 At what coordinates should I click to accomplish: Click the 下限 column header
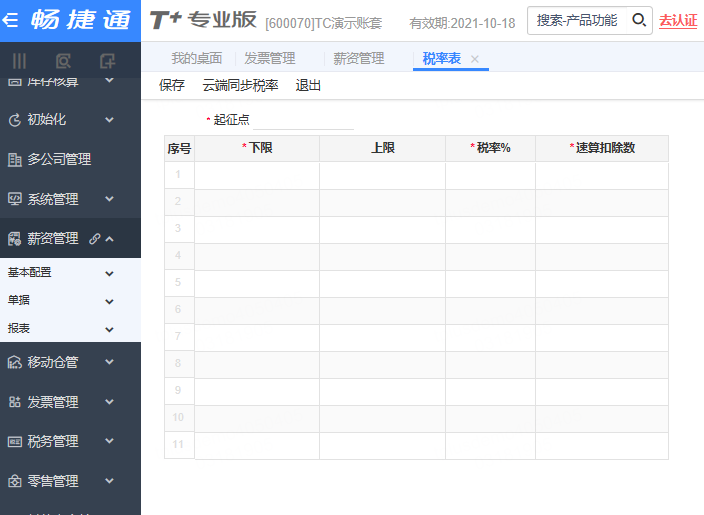point(257,148)
